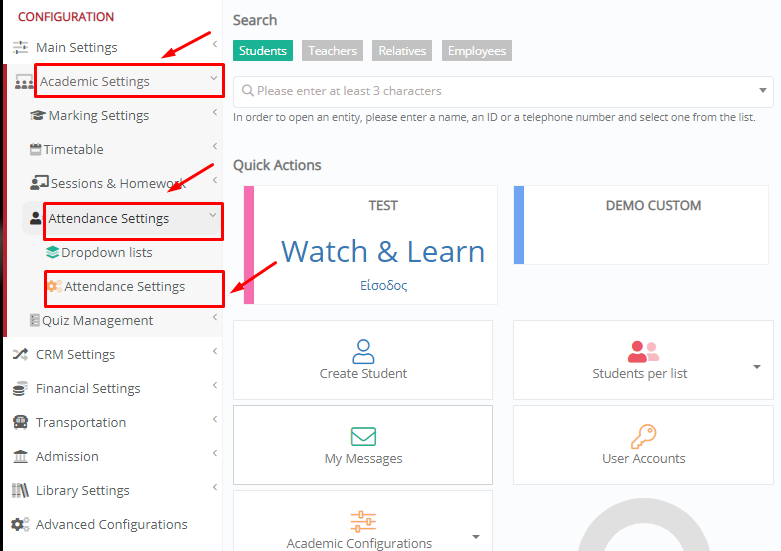This screenshot has width=781, height=551.
Task: Click the Create Student person icon
Action: [363, 351]
